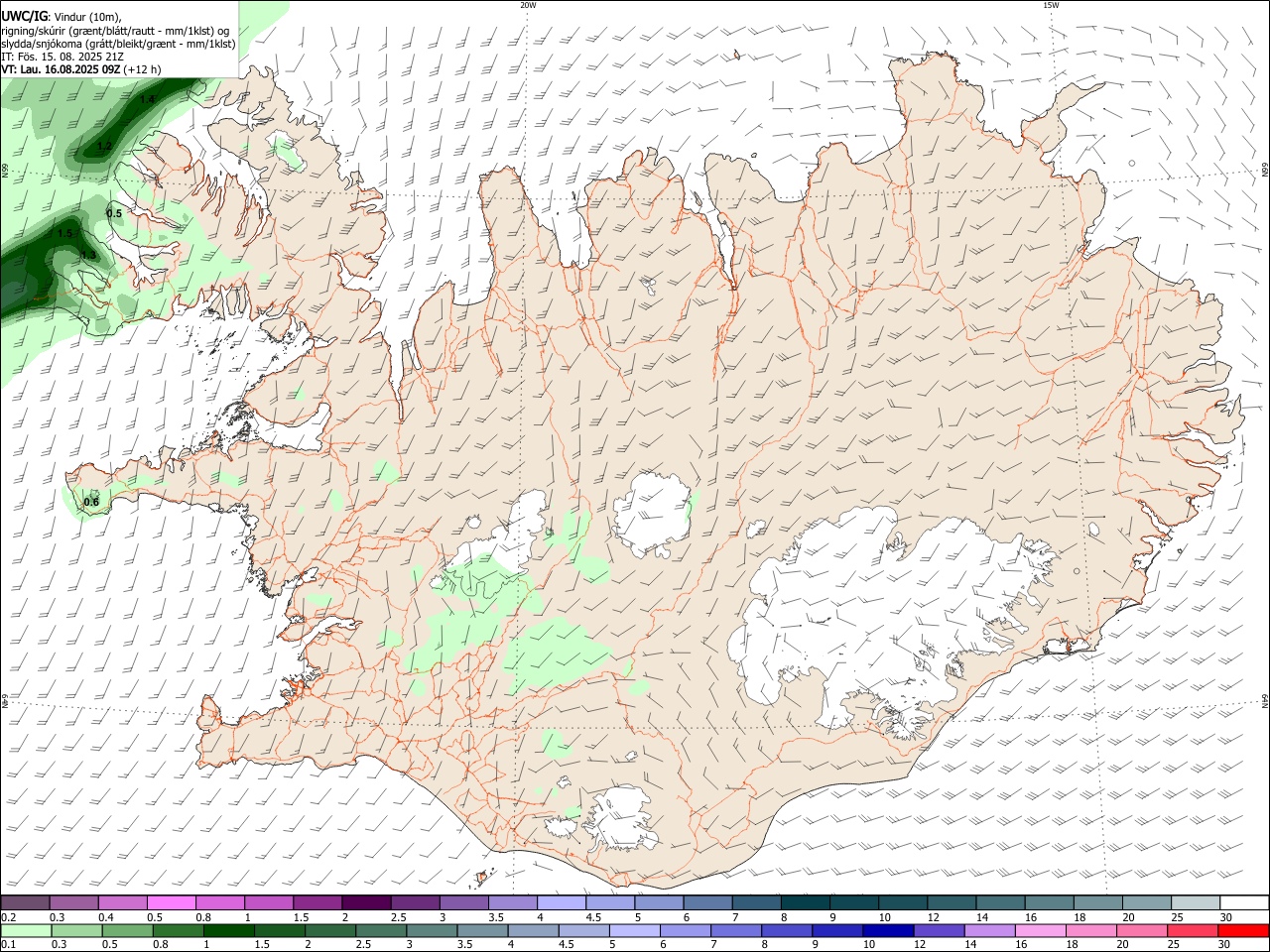Pick the lower-scale swatch spanning 2–2.5
This screenshot has width=1270, height=952.
click(x=330, y=931)
